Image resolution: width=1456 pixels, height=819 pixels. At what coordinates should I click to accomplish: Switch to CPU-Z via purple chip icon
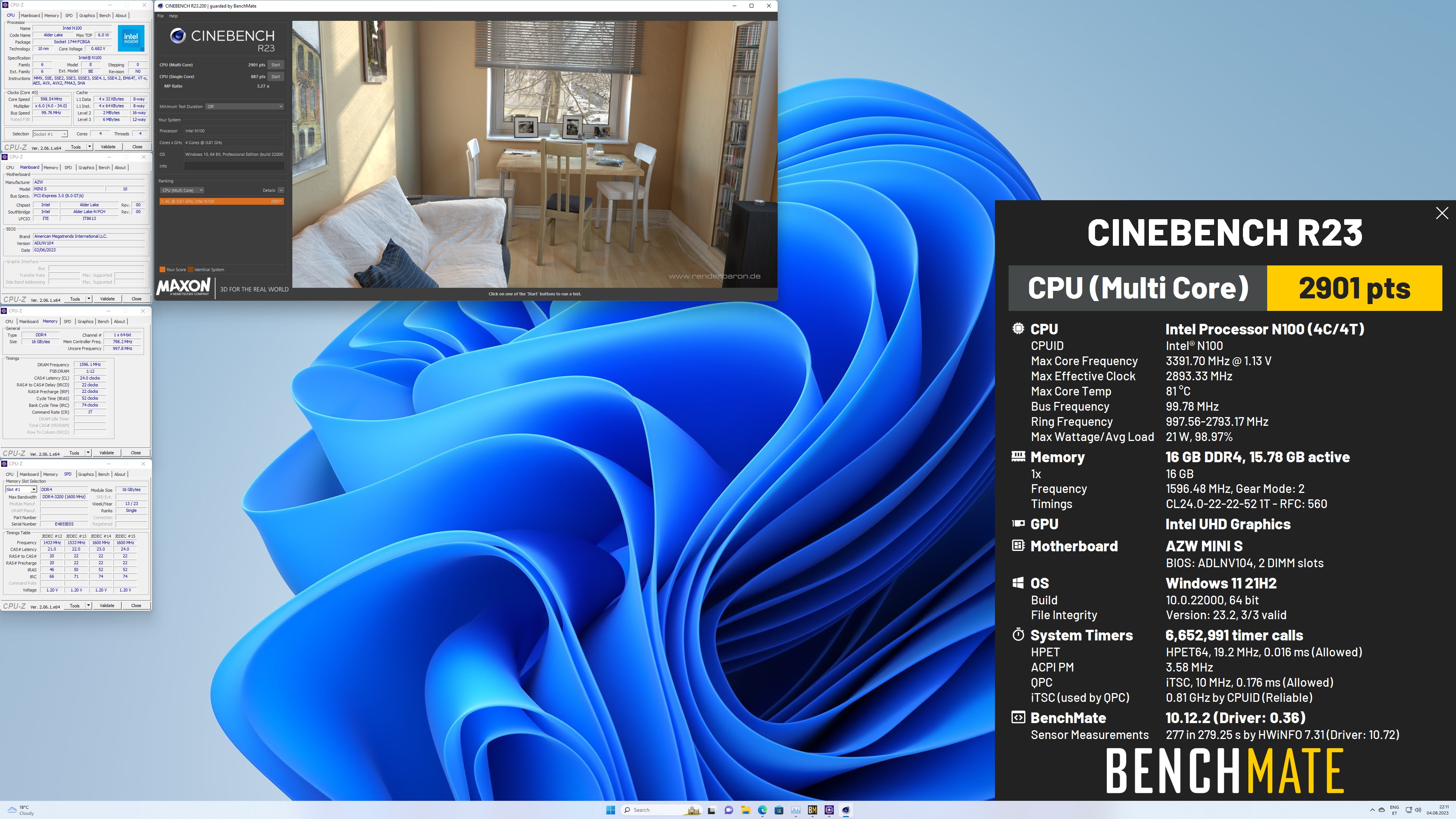[829, 810]
